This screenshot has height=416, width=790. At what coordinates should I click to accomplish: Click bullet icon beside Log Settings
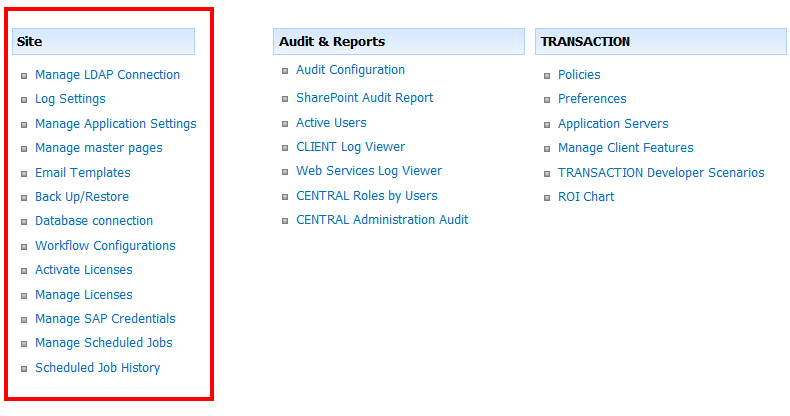coord(24,100)
